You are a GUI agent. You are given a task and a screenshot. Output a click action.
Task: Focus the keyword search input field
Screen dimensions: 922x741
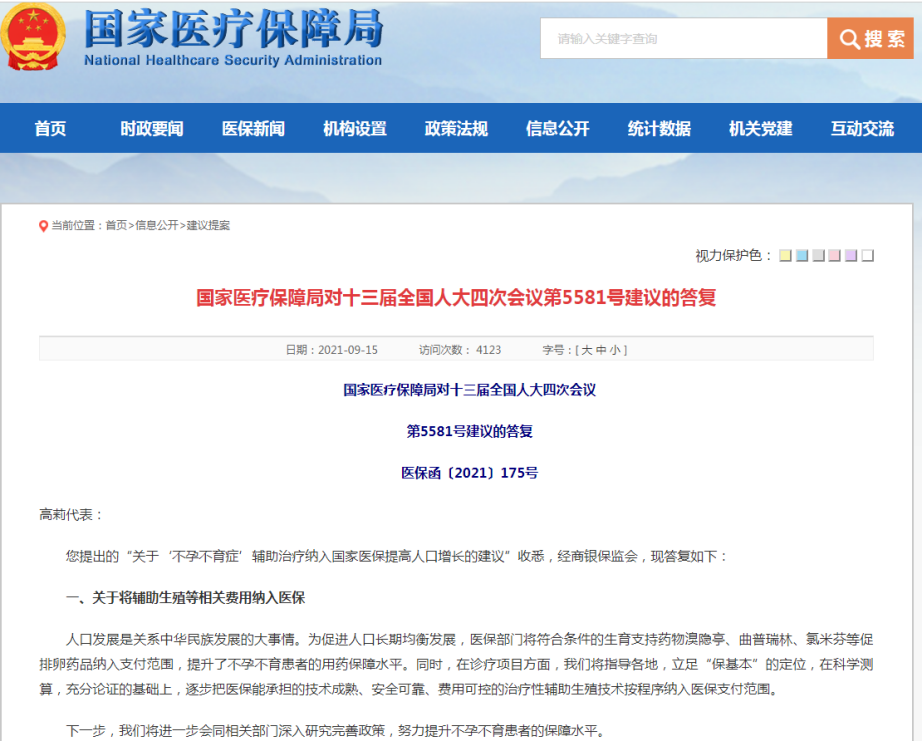684,38
